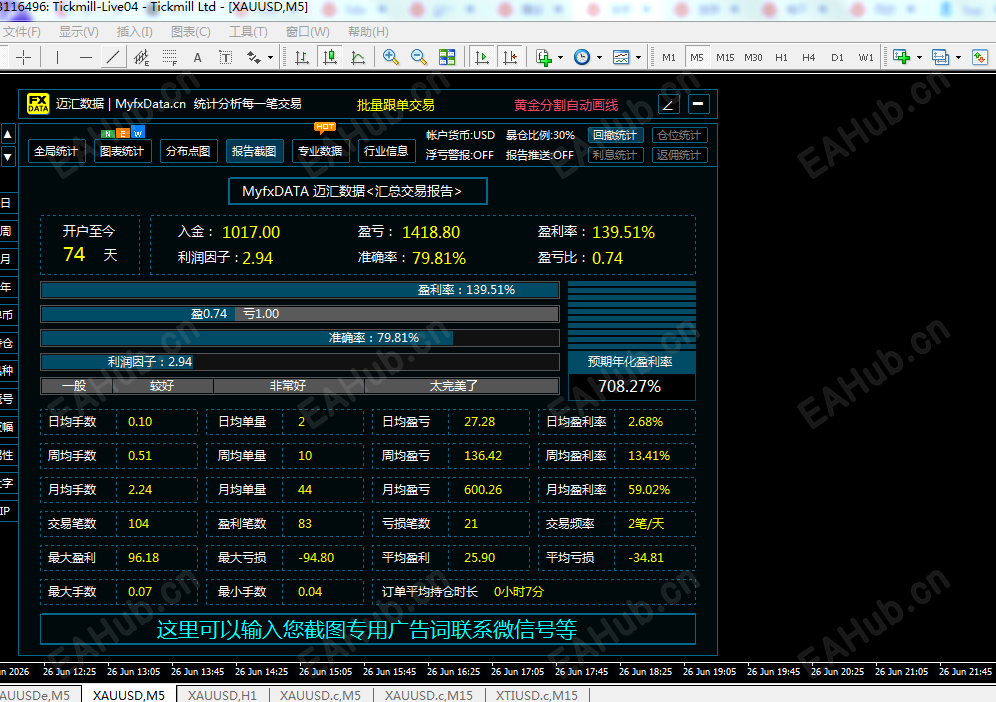This screenshot has height=702, width=996.
Task: Open Periods clock icon
Action: [582, 58]
